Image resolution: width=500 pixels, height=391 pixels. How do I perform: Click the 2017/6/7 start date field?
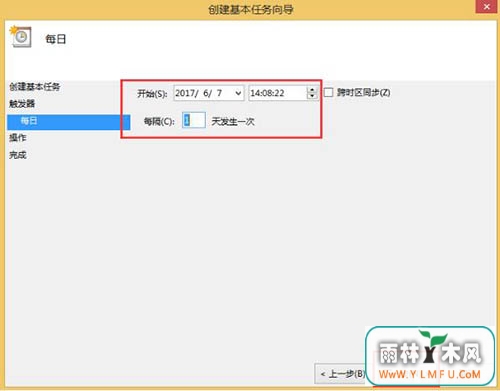[x=209, y=93]
